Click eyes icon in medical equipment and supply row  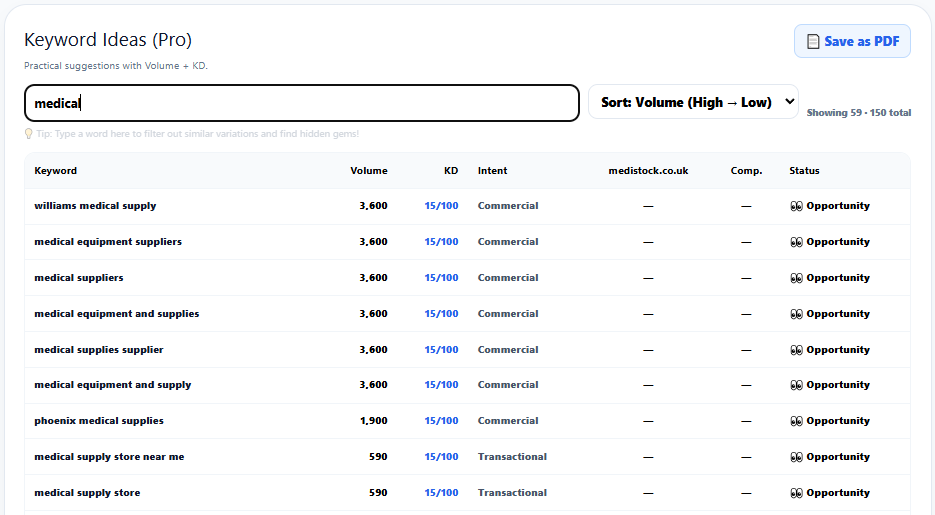796,386
